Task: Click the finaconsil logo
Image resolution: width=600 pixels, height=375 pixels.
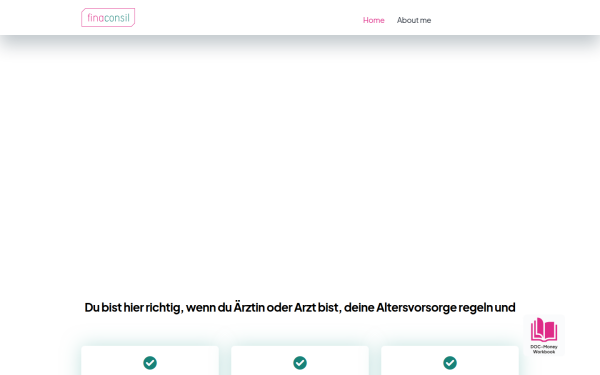Action: [x=108, y=18]
